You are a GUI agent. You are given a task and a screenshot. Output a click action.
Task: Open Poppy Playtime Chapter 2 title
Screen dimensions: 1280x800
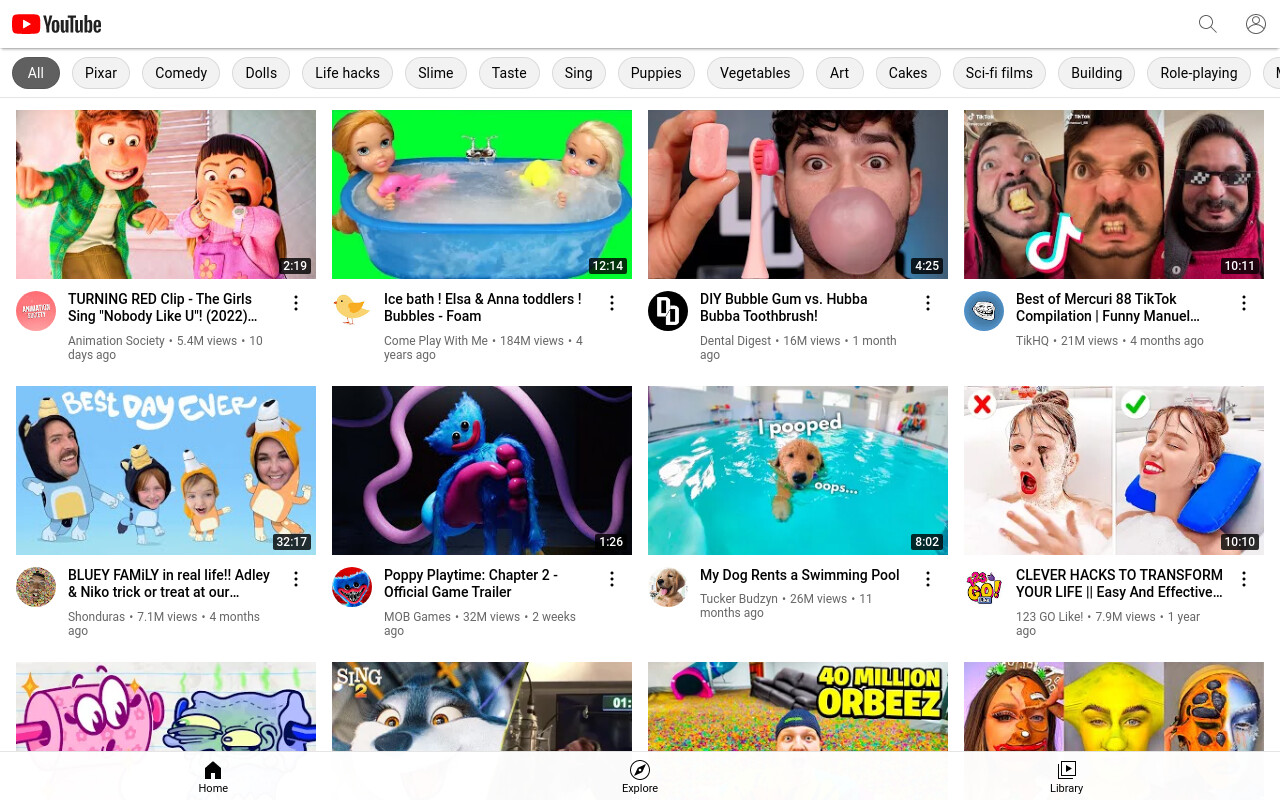point(471,583)
